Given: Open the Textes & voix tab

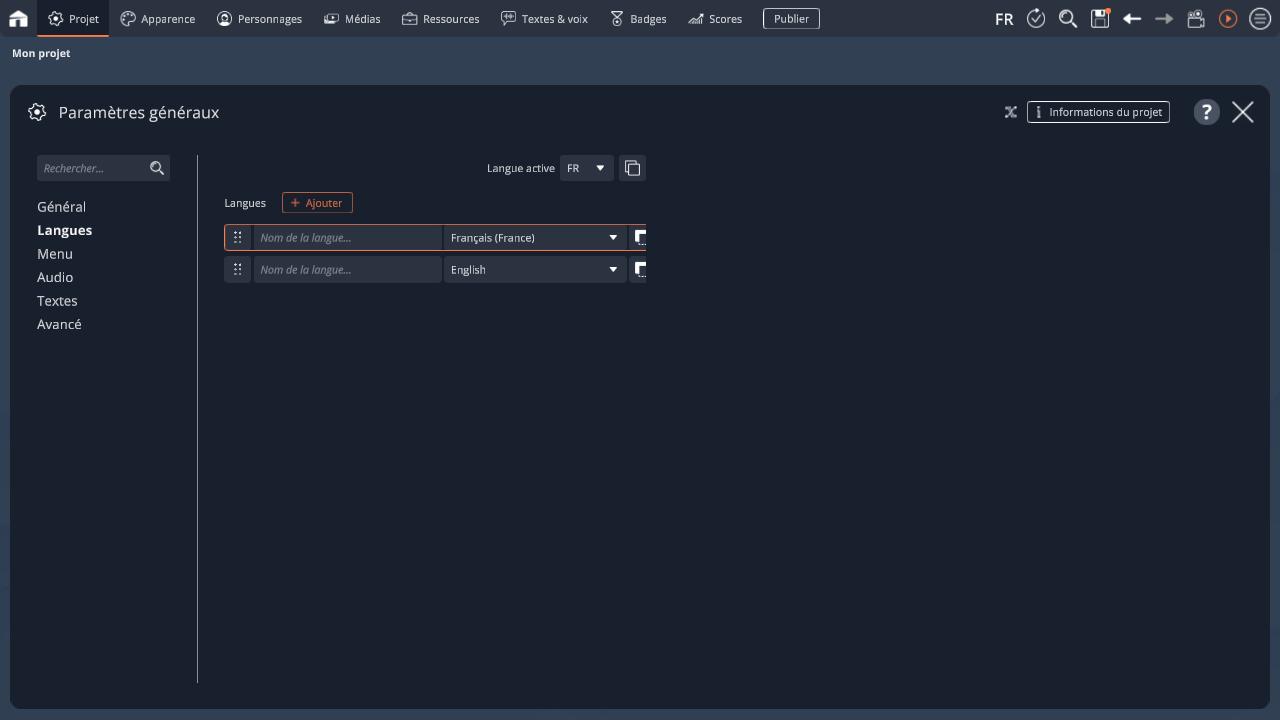Looking at the screenshot, I should tap(544, 18).
